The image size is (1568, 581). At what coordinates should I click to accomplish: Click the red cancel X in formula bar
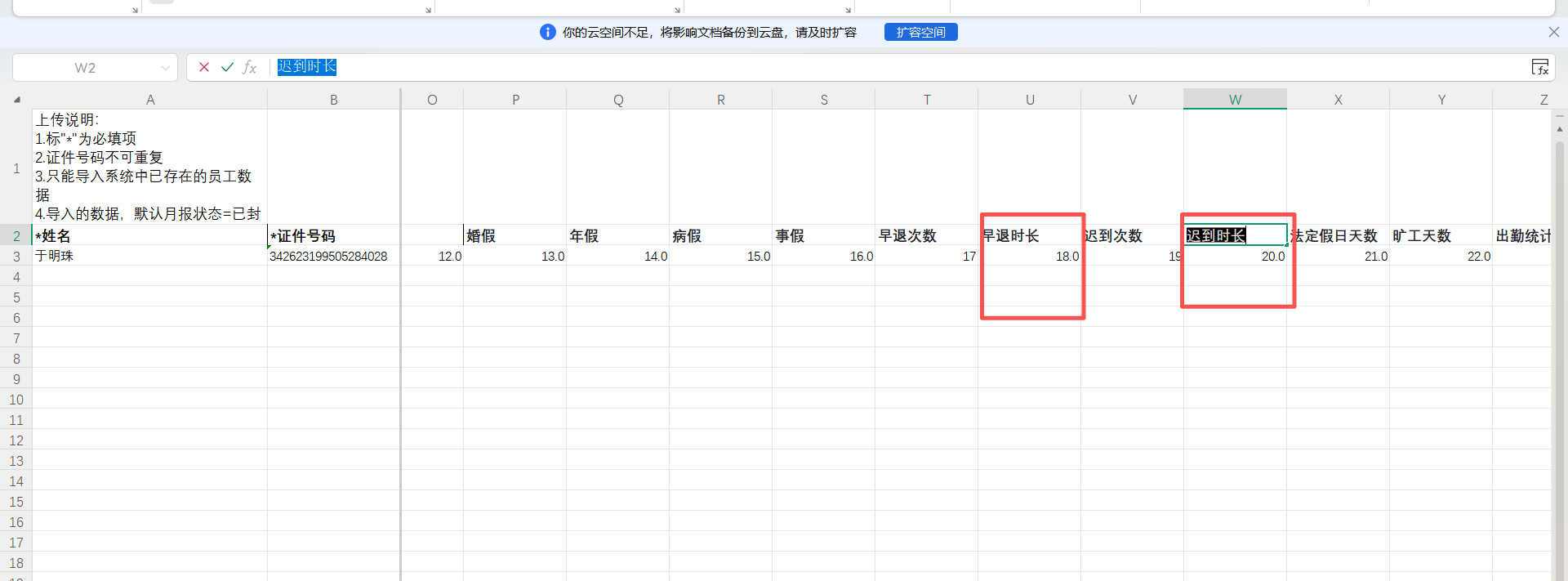[x=204, y=67]
